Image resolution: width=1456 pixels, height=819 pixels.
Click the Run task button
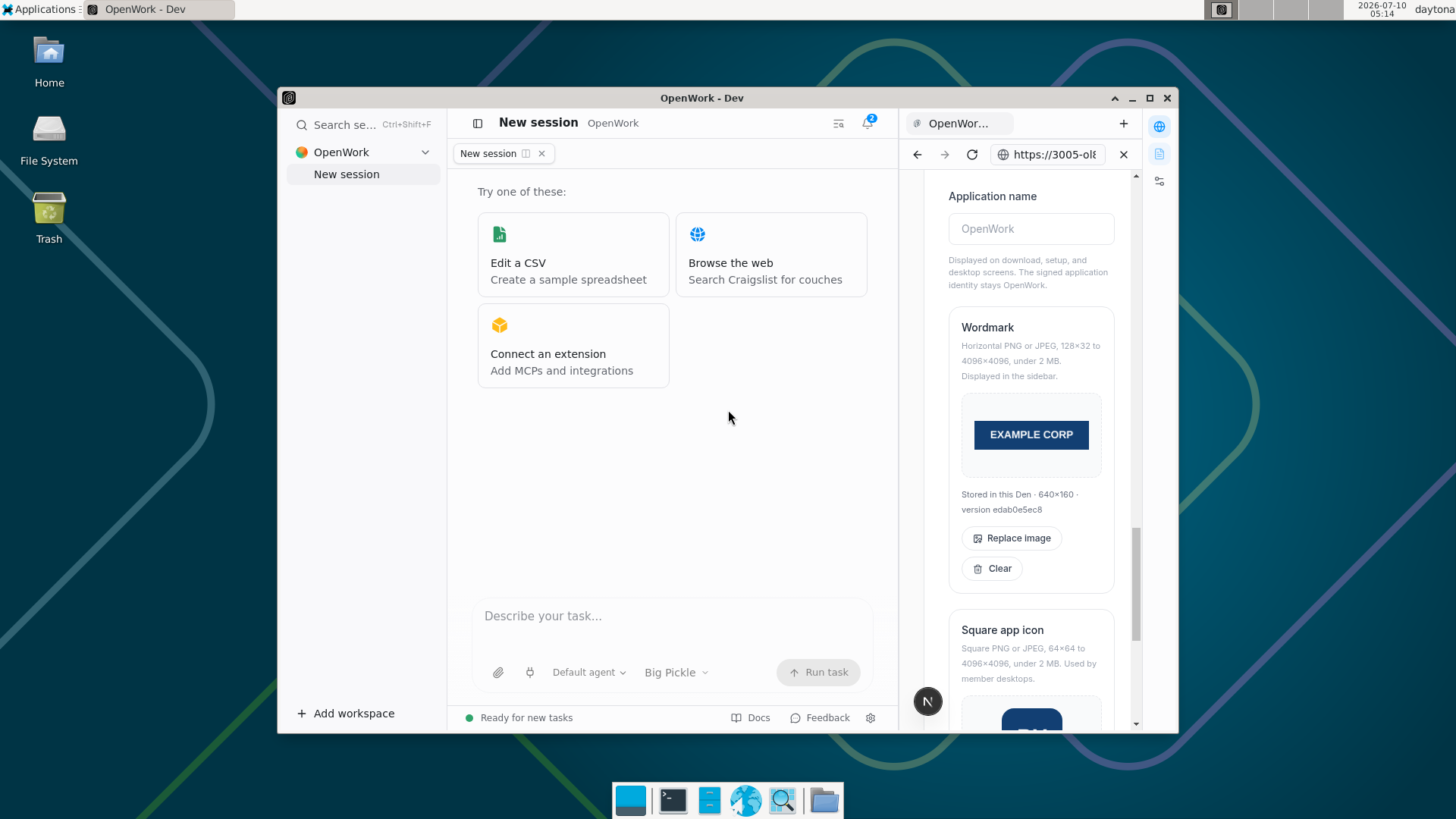818,673
